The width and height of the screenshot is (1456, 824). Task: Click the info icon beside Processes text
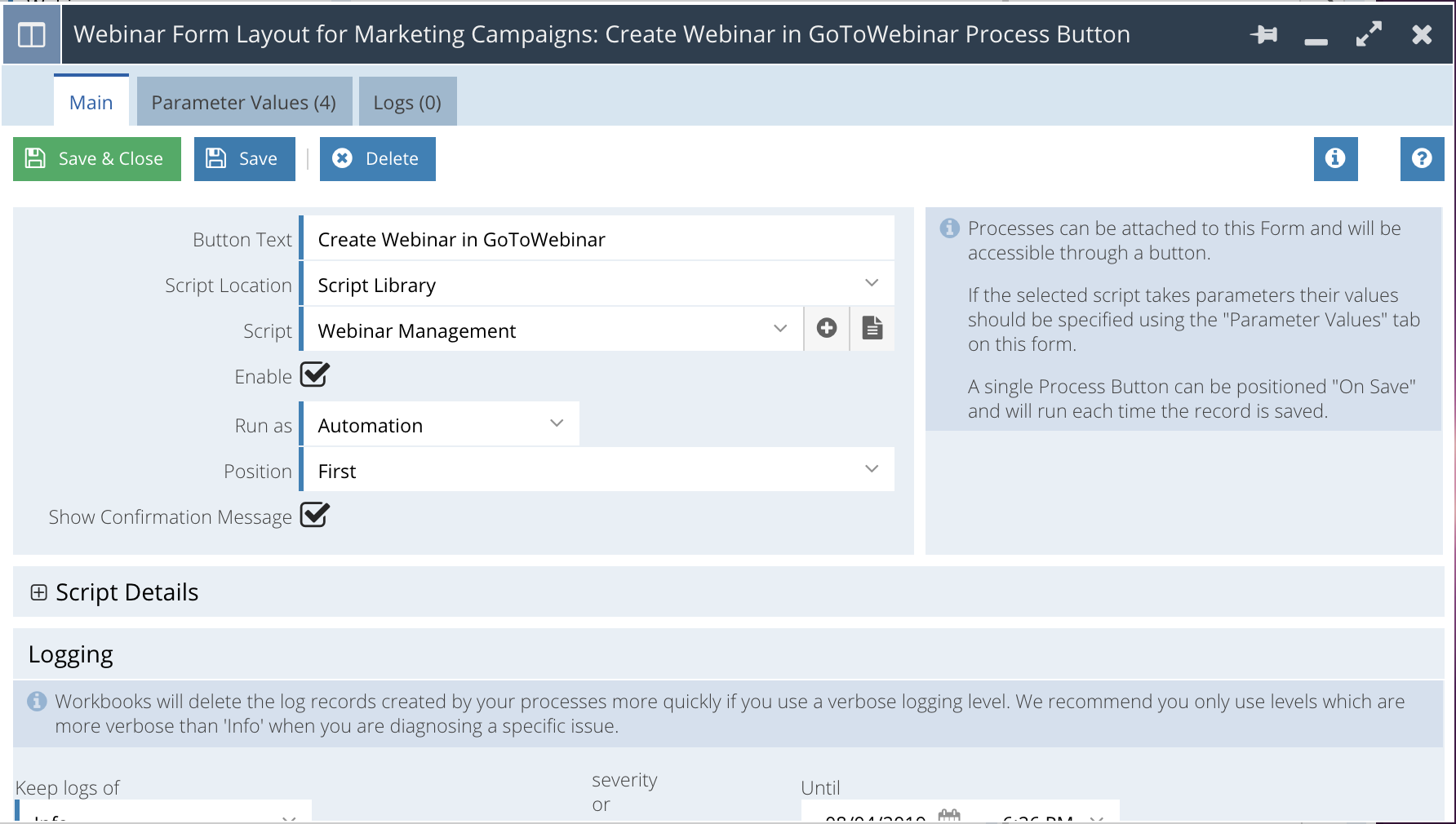949,228
